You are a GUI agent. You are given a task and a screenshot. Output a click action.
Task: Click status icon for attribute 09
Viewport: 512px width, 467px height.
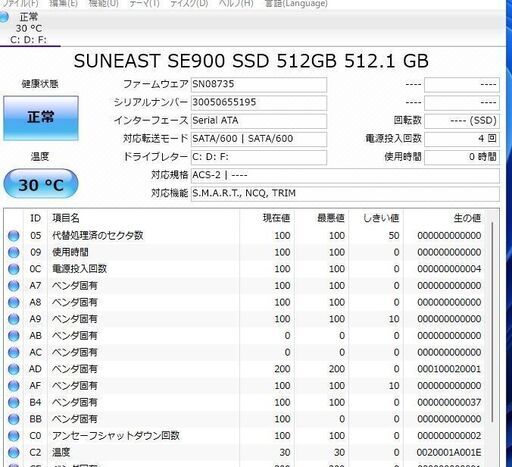pyautogui.click(x=14, y=253)
